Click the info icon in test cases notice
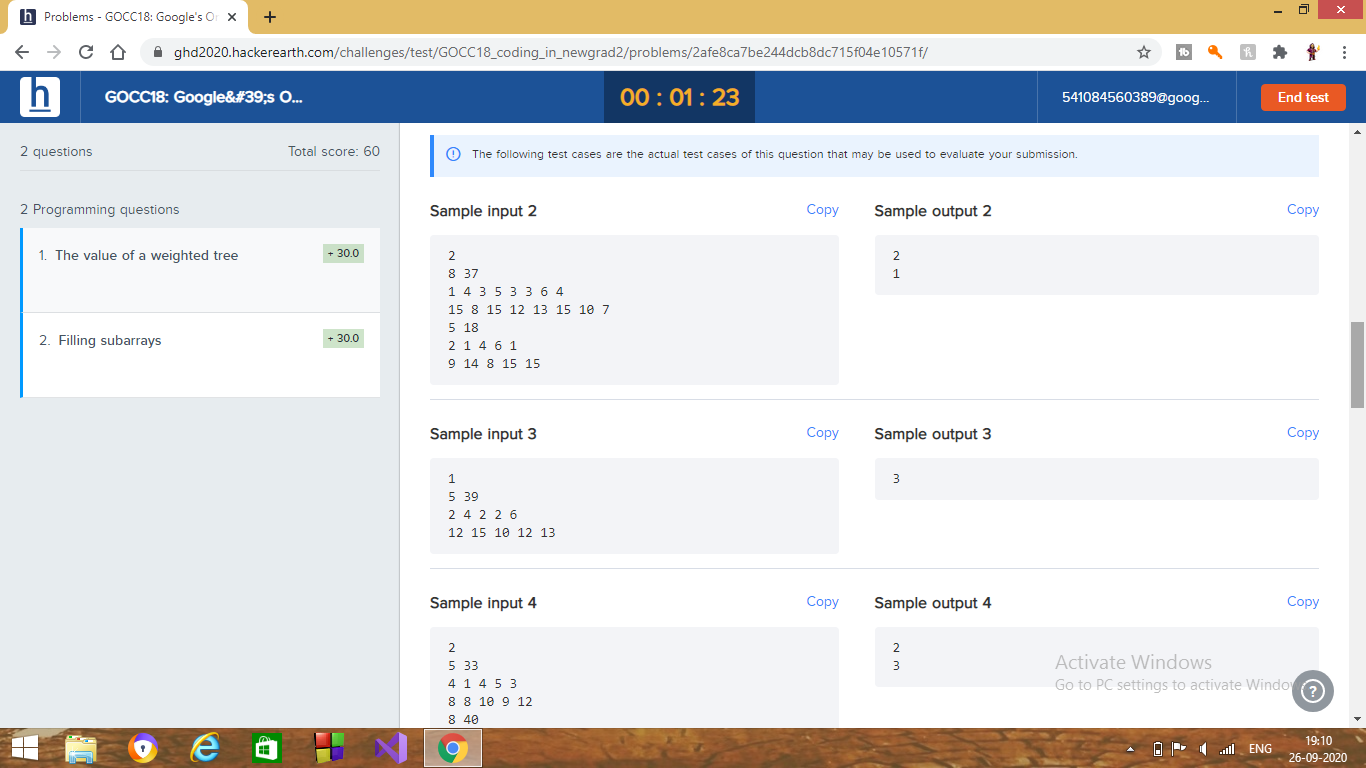Image resolution: width=1366 pixels, height=768 pixels. 453,155
